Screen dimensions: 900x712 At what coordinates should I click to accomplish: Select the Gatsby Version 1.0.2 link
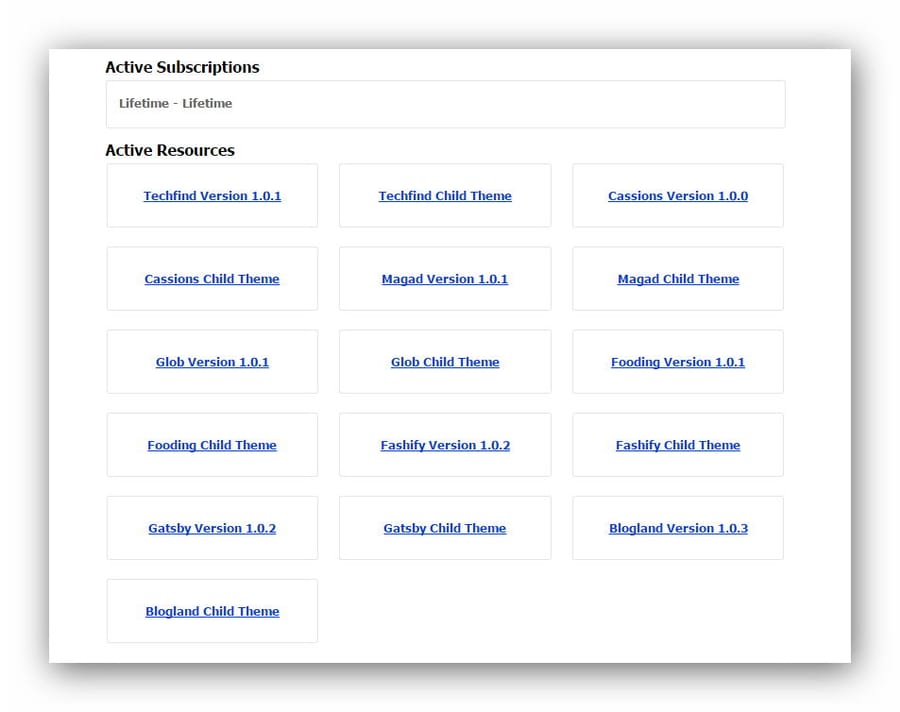212,529
